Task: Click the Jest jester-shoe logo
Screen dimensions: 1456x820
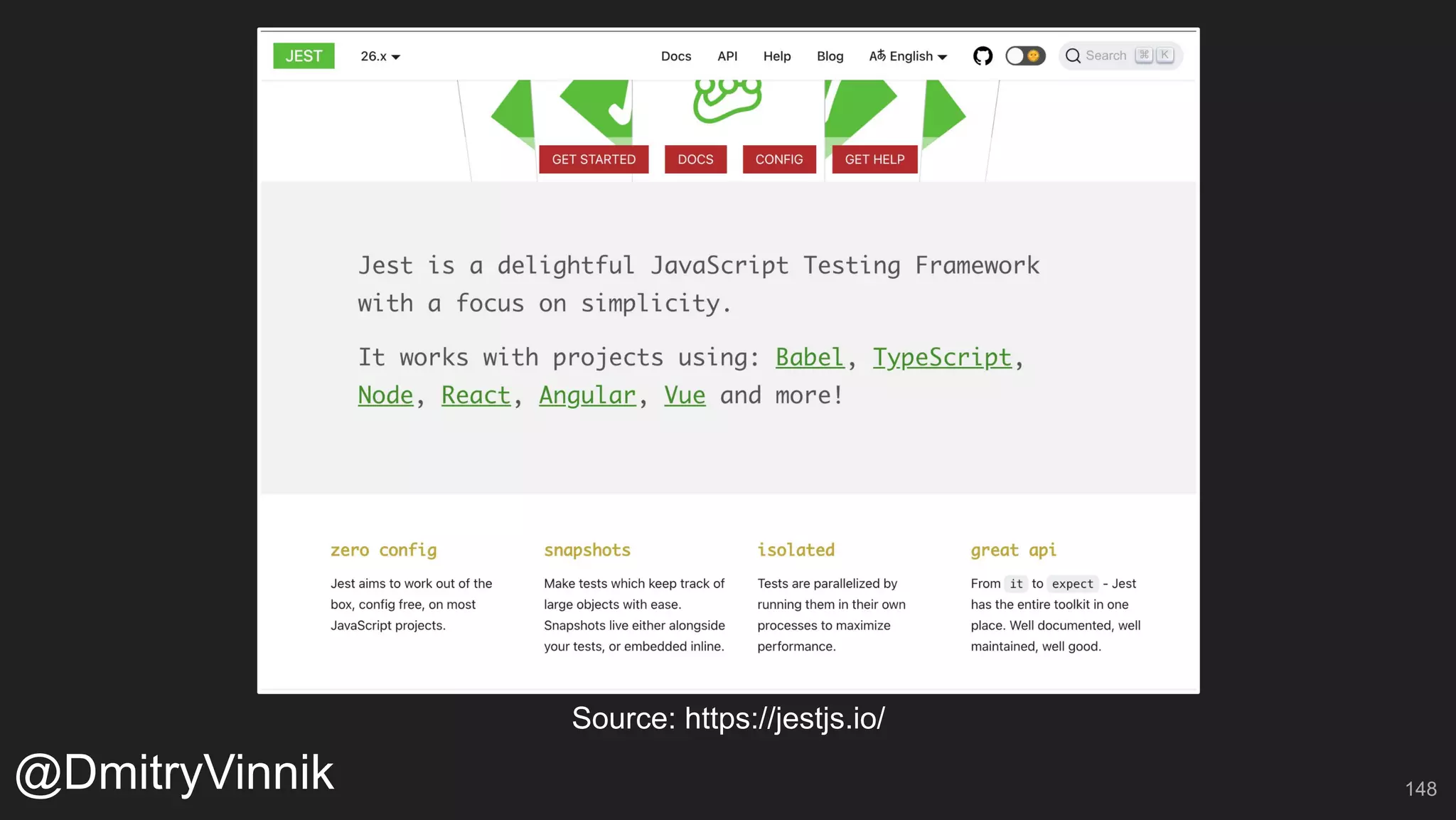Action: [727, 100]
